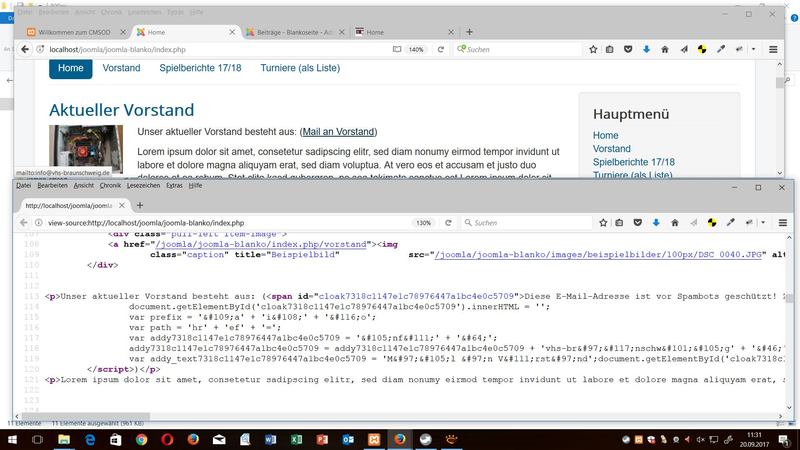800x450 pixels.
Task: Launch Microsoft Edge from taskbar
Action: [90, 439]
